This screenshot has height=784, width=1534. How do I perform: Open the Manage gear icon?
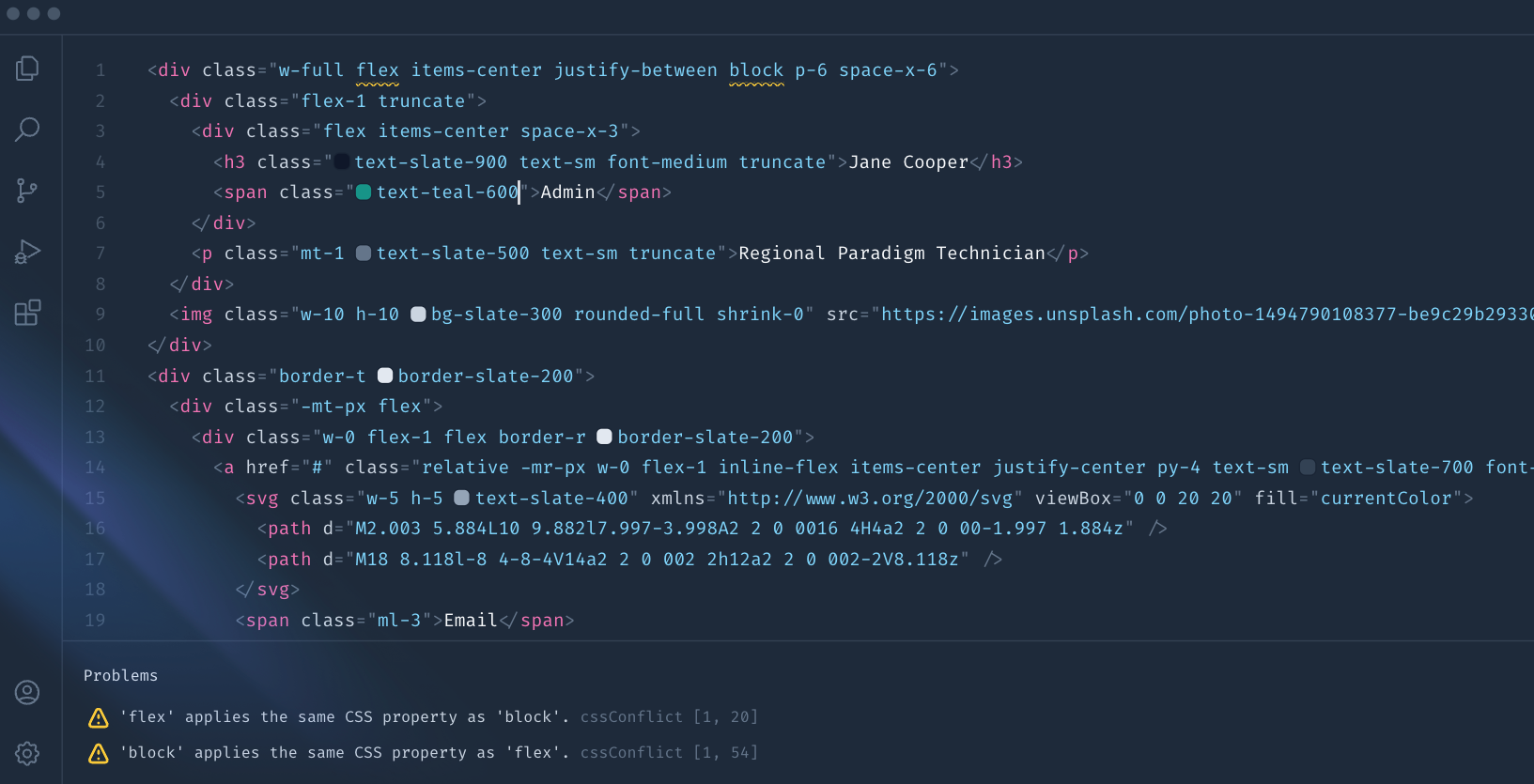[27, 753]
